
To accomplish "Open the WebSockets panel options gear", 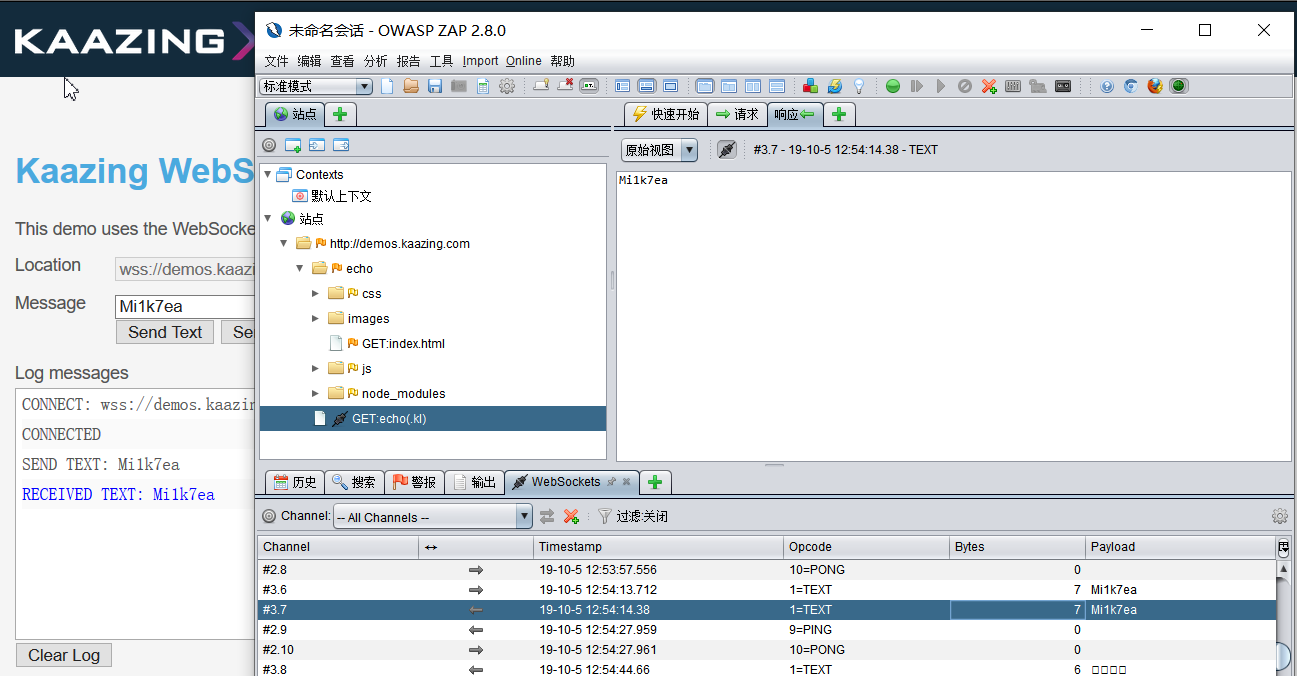I will 1279,516.
